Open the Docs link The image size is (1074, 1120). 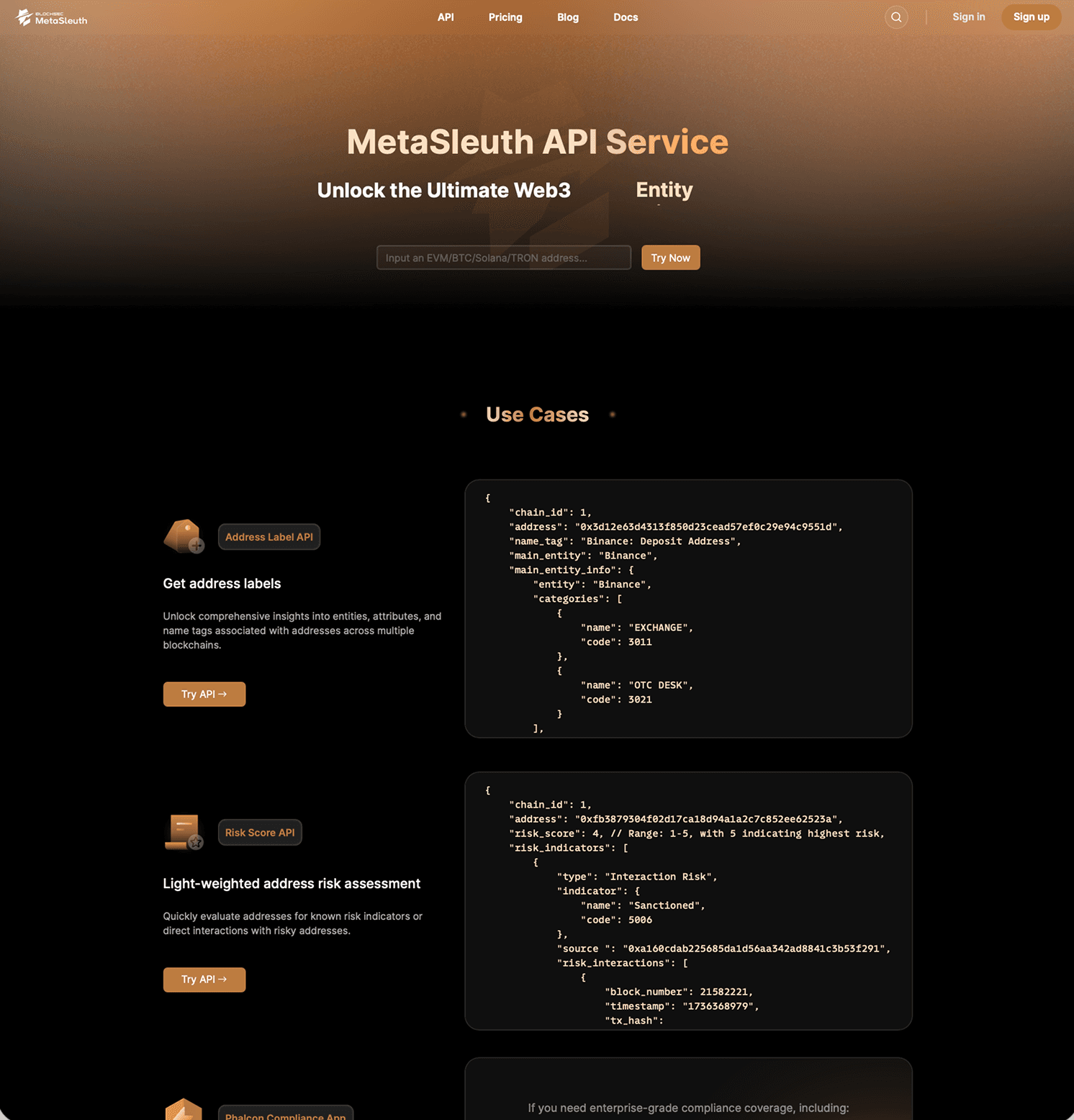coord(626,17)
